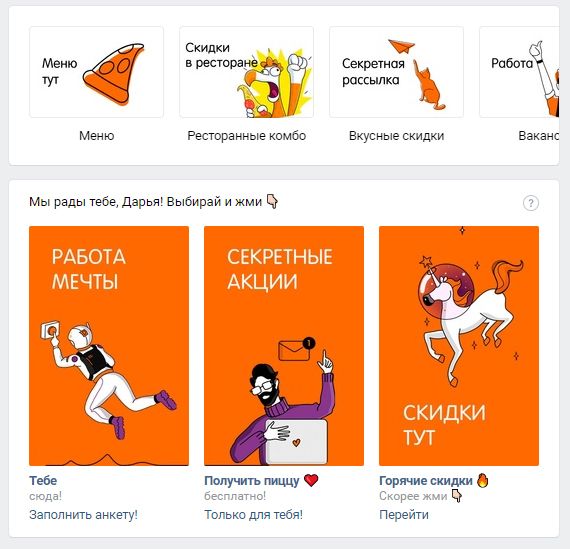This screenshot has width=570, height=549.
Task: Click the pizza slice menu image
Action: (113, 73)
